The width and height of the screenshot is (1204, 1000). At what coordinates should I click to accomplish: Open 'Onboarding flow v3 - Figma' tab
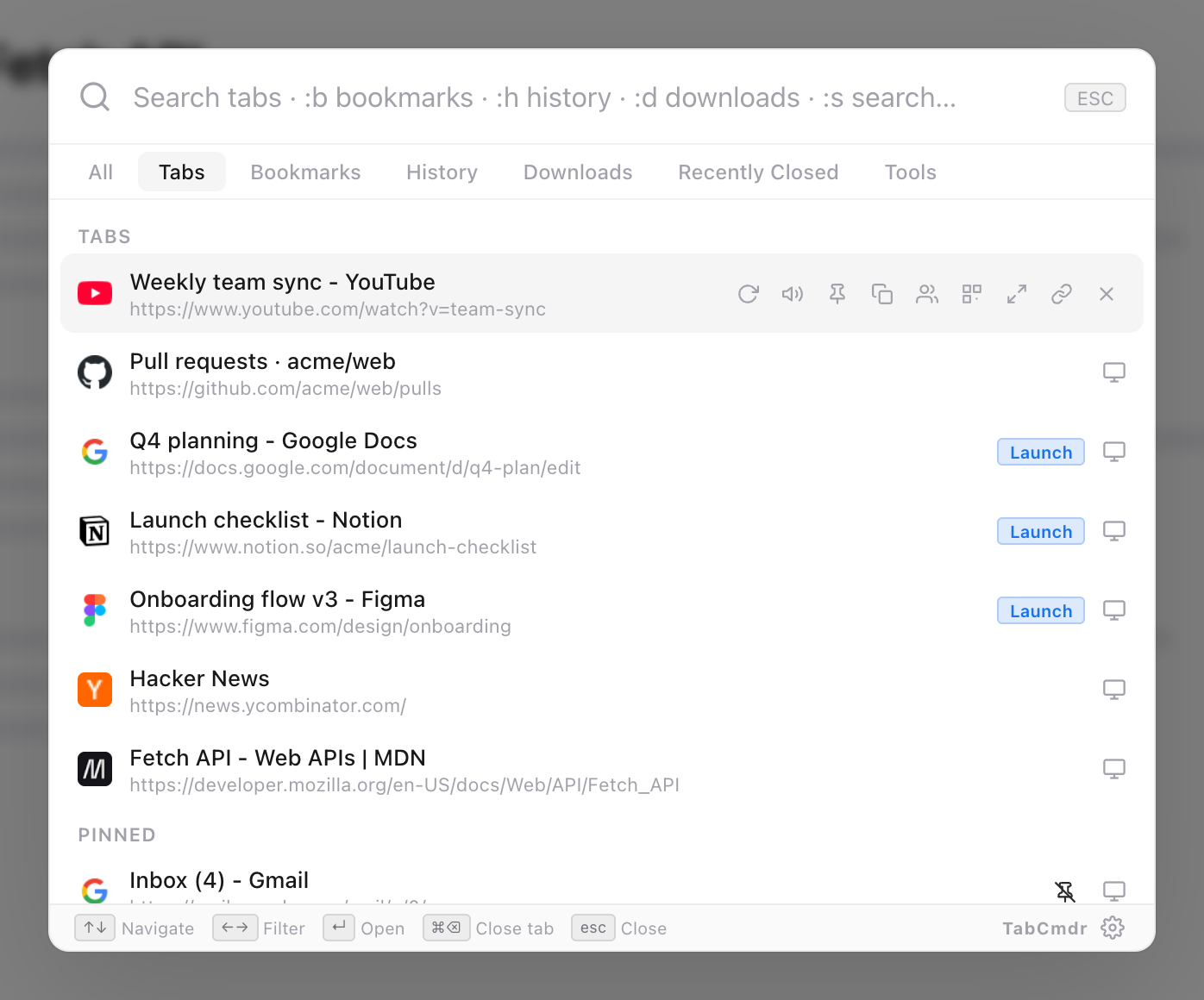[602, 610]
